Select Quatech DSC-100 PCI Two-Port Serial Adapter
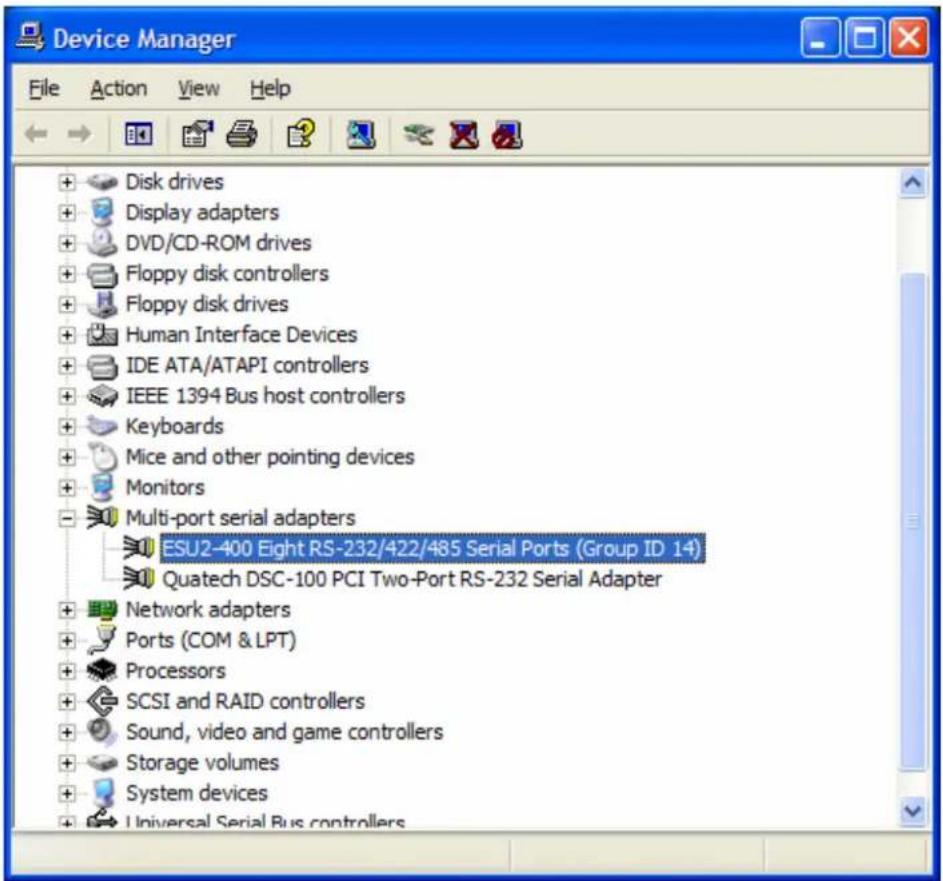The image size is (943, 881). click(x=412, y=579)
